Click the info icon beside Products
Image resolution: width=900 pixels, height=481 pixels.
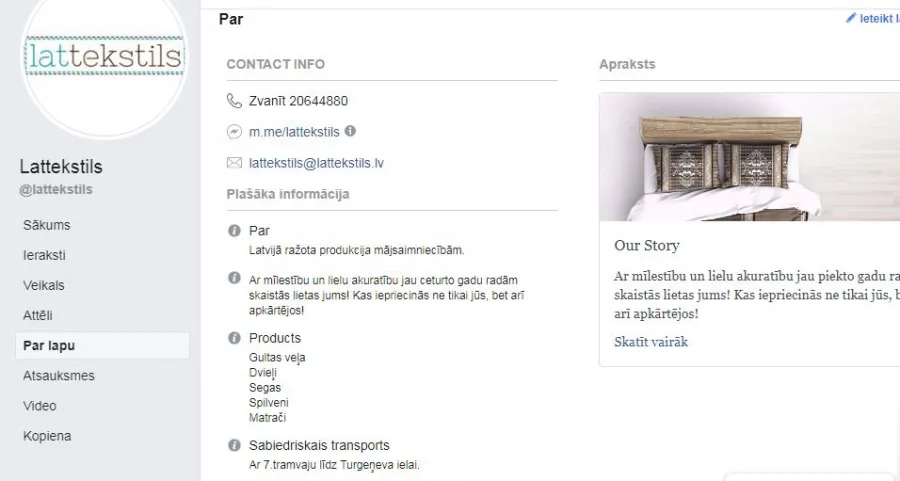click(234, 338)
